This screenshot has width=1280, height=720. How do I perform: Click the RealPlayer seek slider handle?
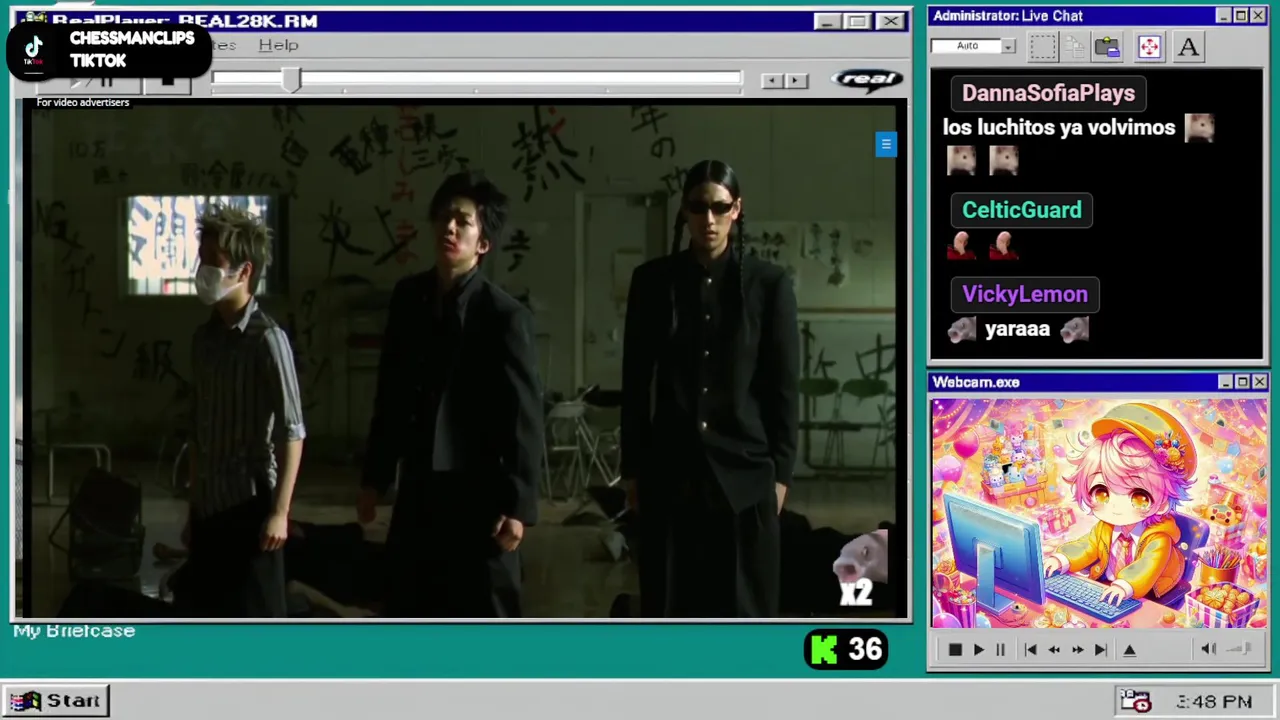pos(290,79)
